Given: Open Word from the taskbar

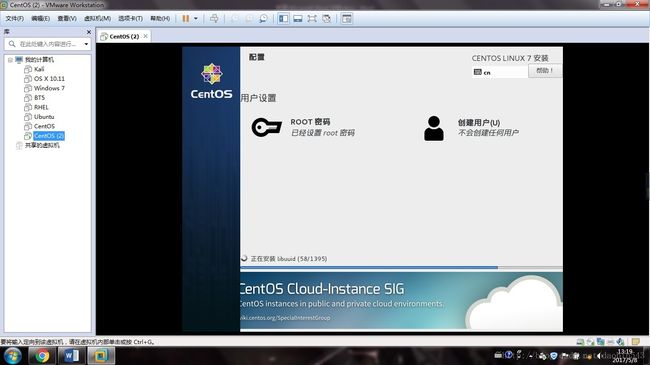Looking at the screenshot, I should click(x=71, y=356).
